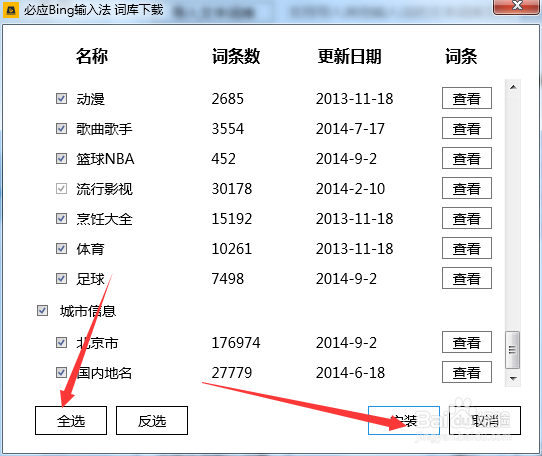View entries for 动漫 with 查看
Screen dimensions: 542x456
pyautogui.click(x=467, y=98)
